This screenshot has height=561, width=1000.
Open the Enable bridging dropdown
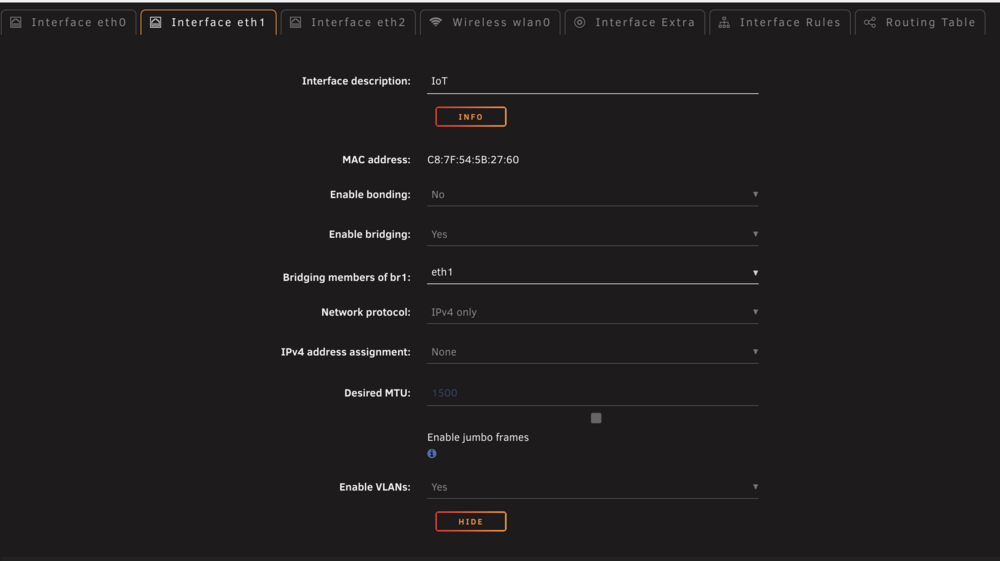(x=592, y=234)
